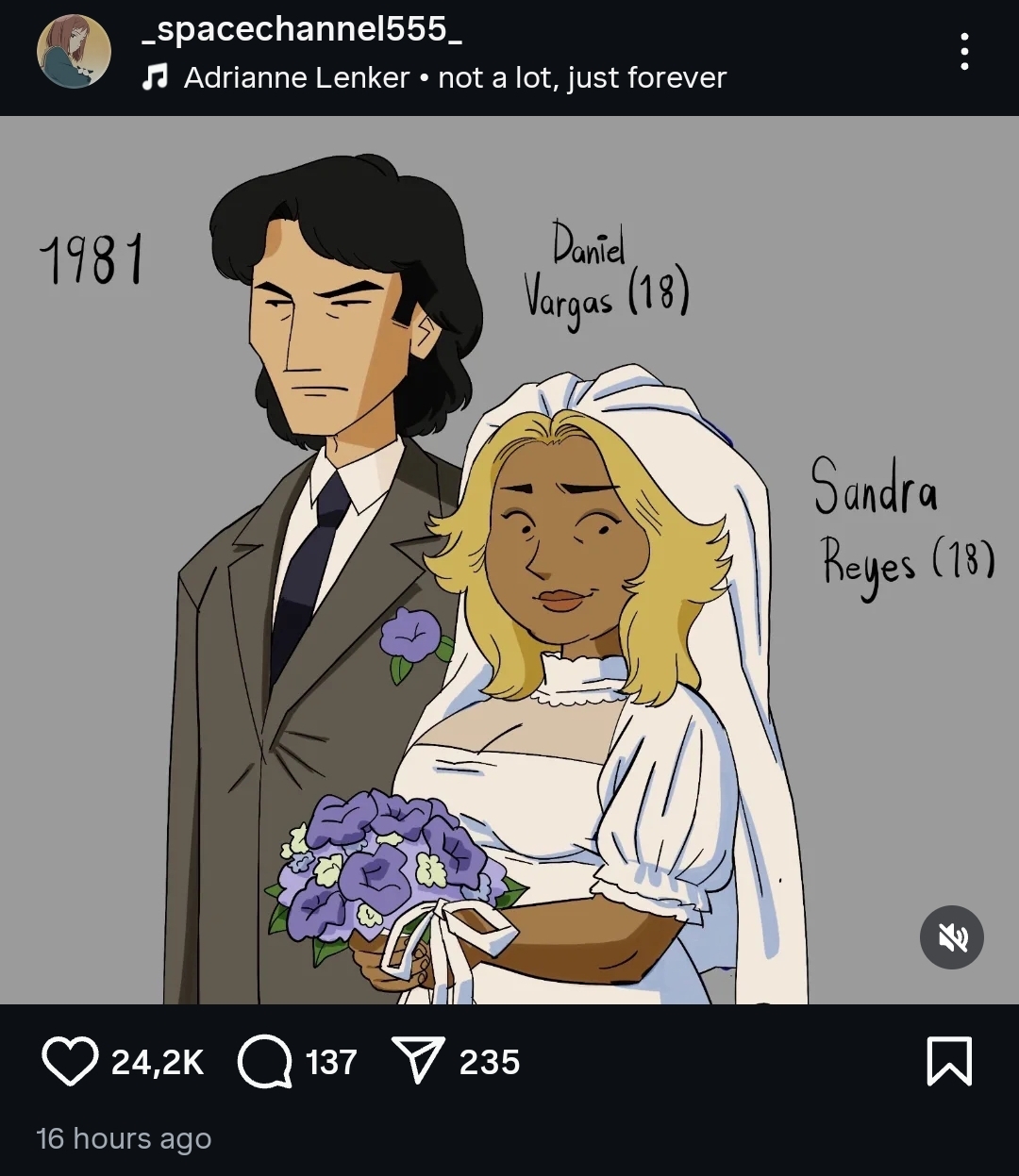The width and height of the screenshot is (1019, 1176).
Task: Tap the Daniel Vargas (18) caption
Action: pyautogui.click(x=607, y=278)
